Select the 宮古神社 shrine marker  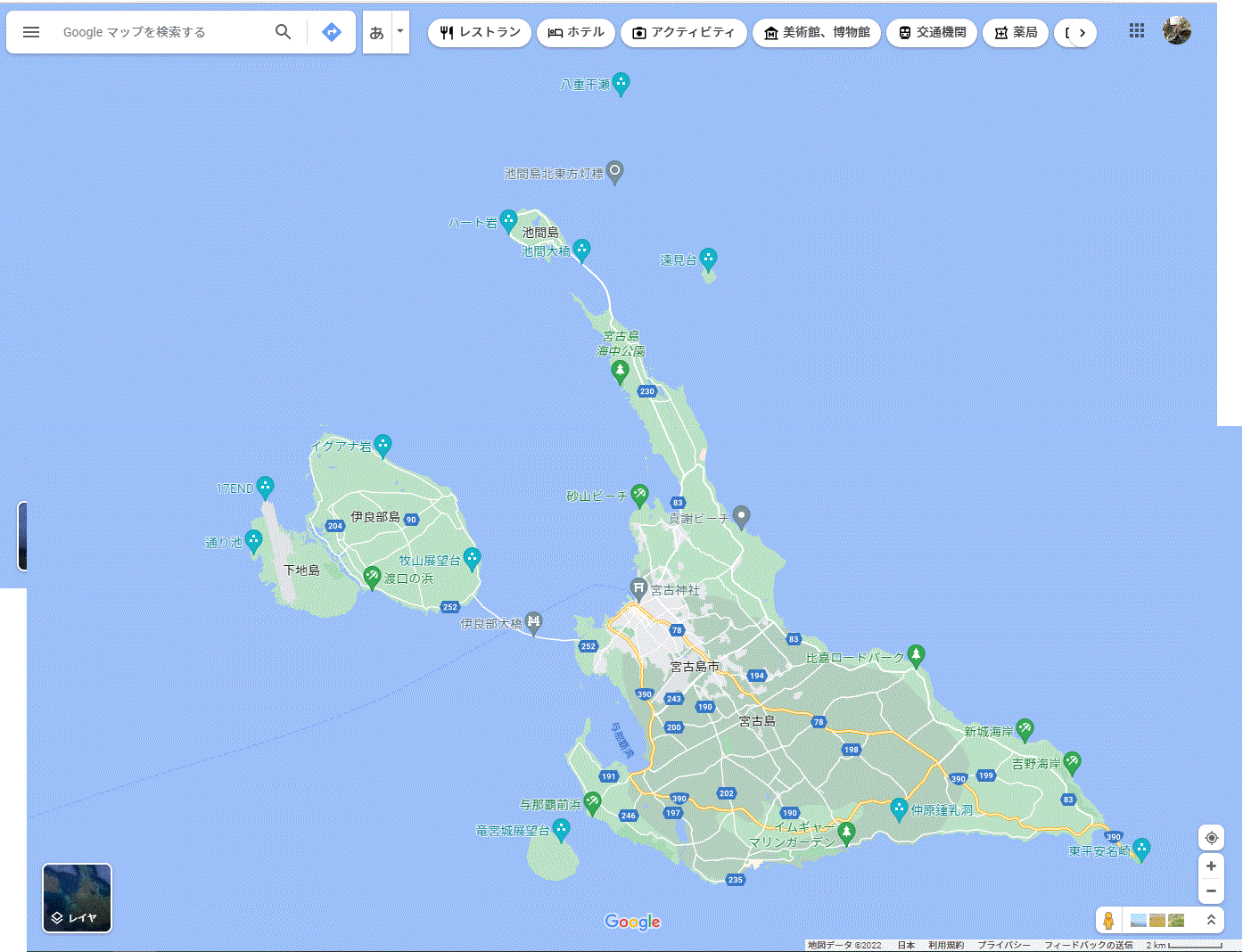click(638, 588)
